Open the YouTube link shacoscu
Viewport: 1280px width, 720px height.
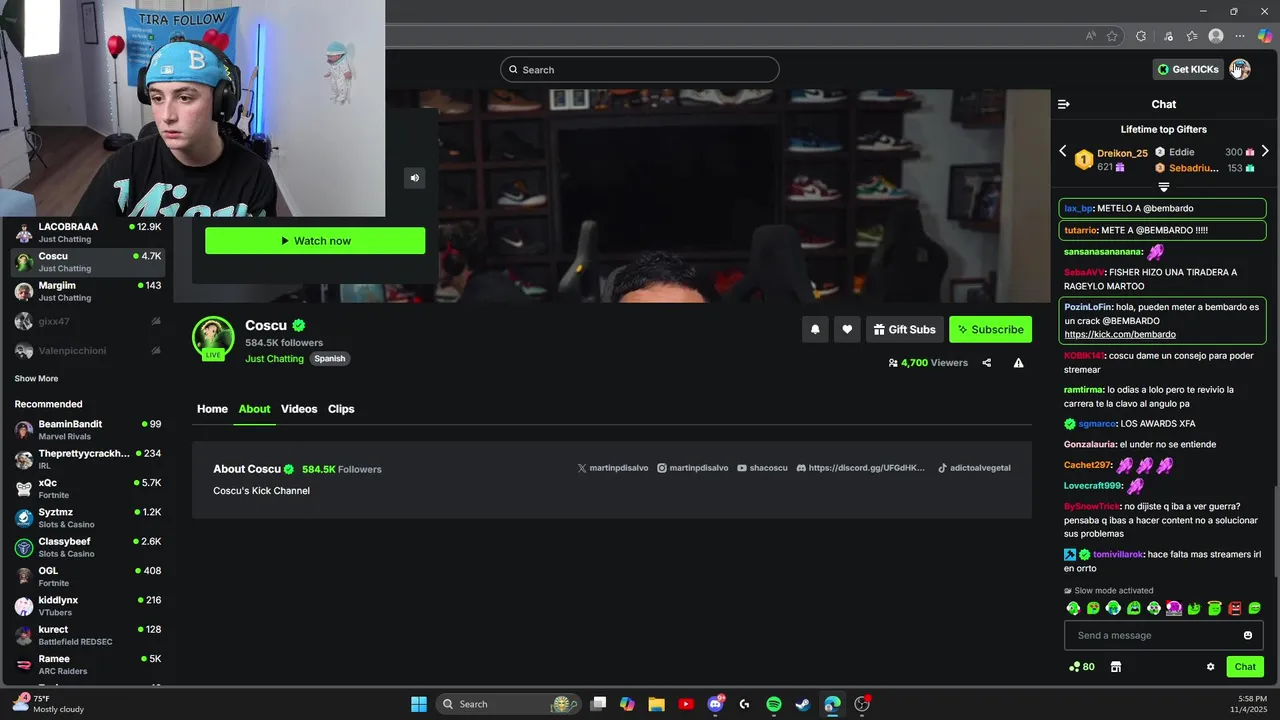click(762, 468)
